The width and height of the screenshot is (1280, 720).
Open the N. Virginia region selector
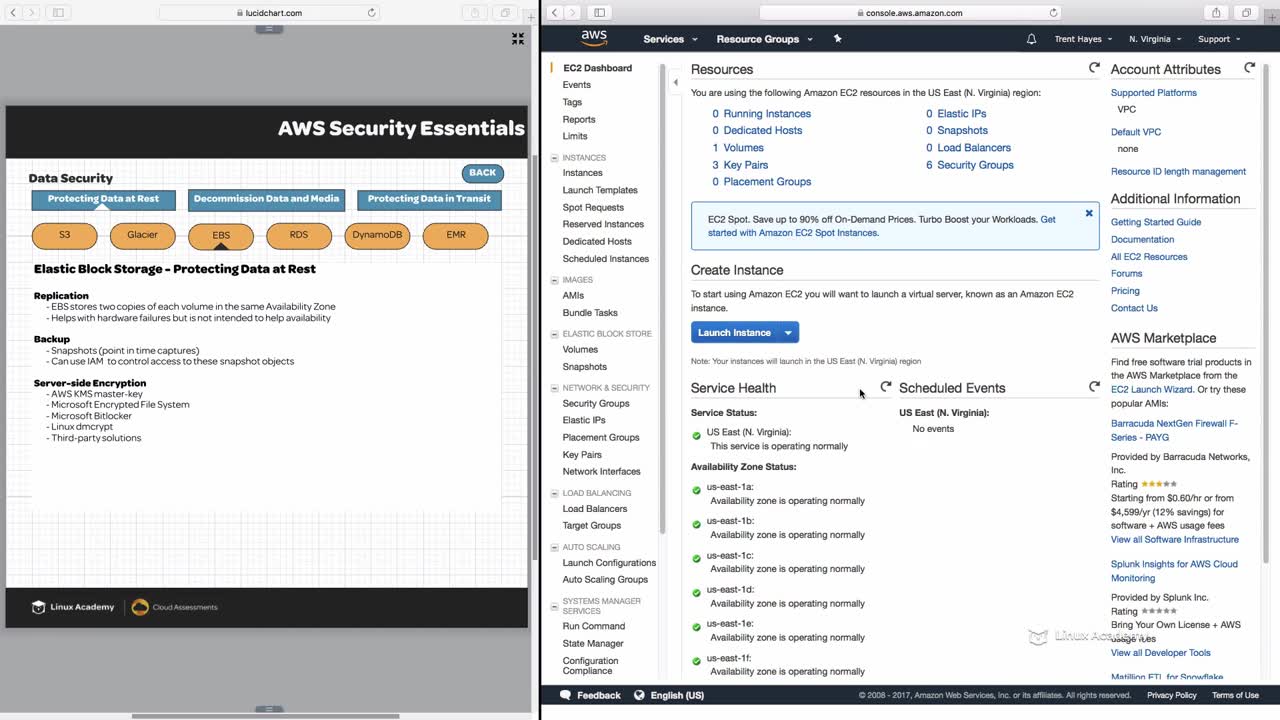tap(1155, 39)
